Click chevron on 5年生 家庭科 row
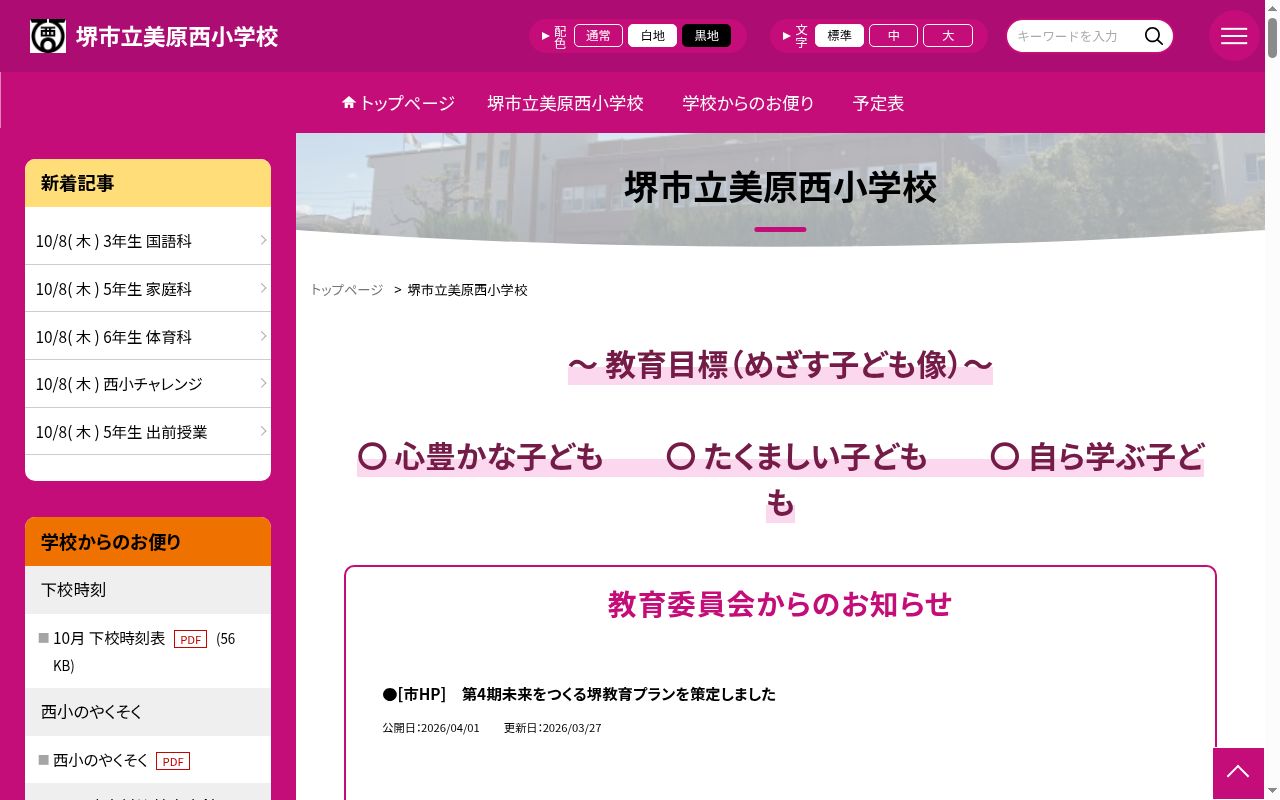1280x800 pixels. coord(263,288)
